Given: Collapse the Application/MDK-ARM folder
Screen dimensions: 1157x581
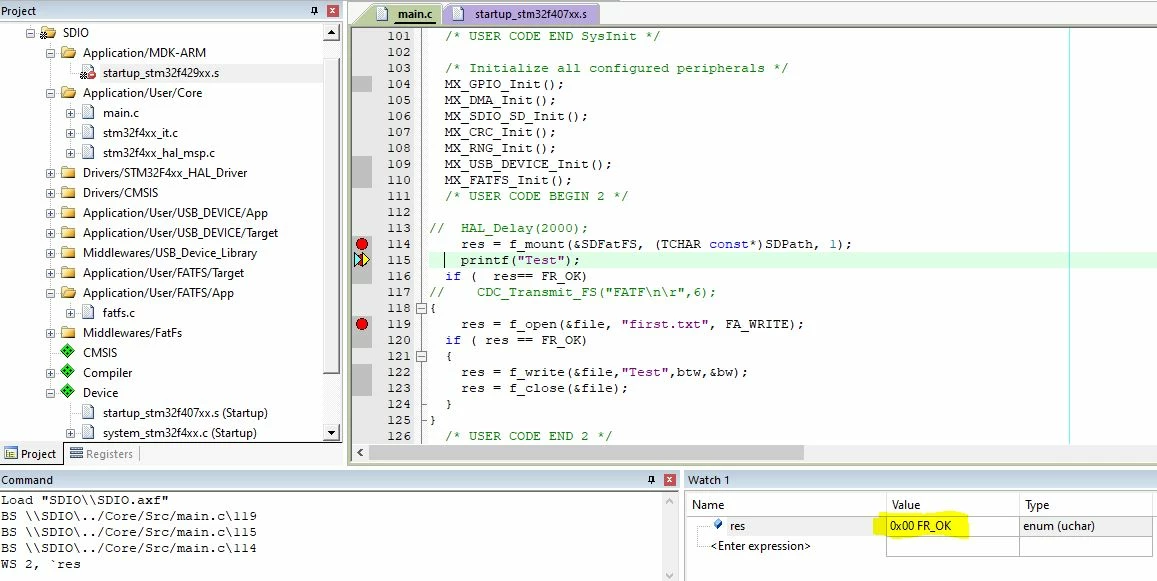Looking at the screenshot, I should pos(50,53).
